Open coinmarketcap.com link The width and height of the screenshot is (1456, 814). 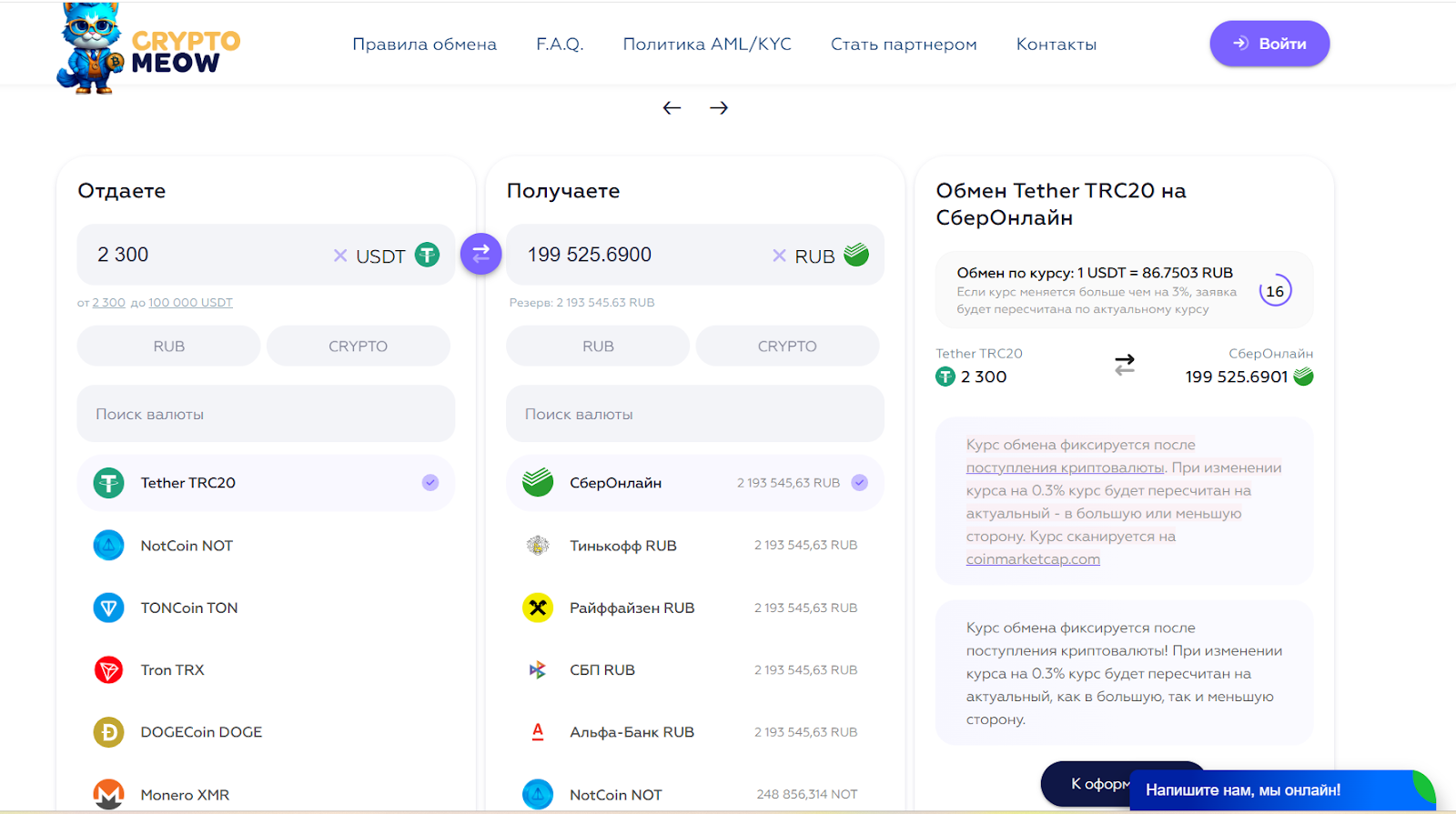click(1033, 559)
